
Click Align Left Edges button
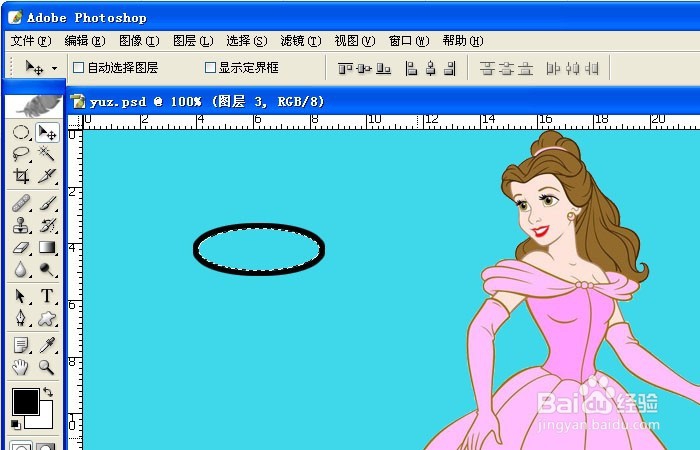pyautogui.click(x=411, y=68)
